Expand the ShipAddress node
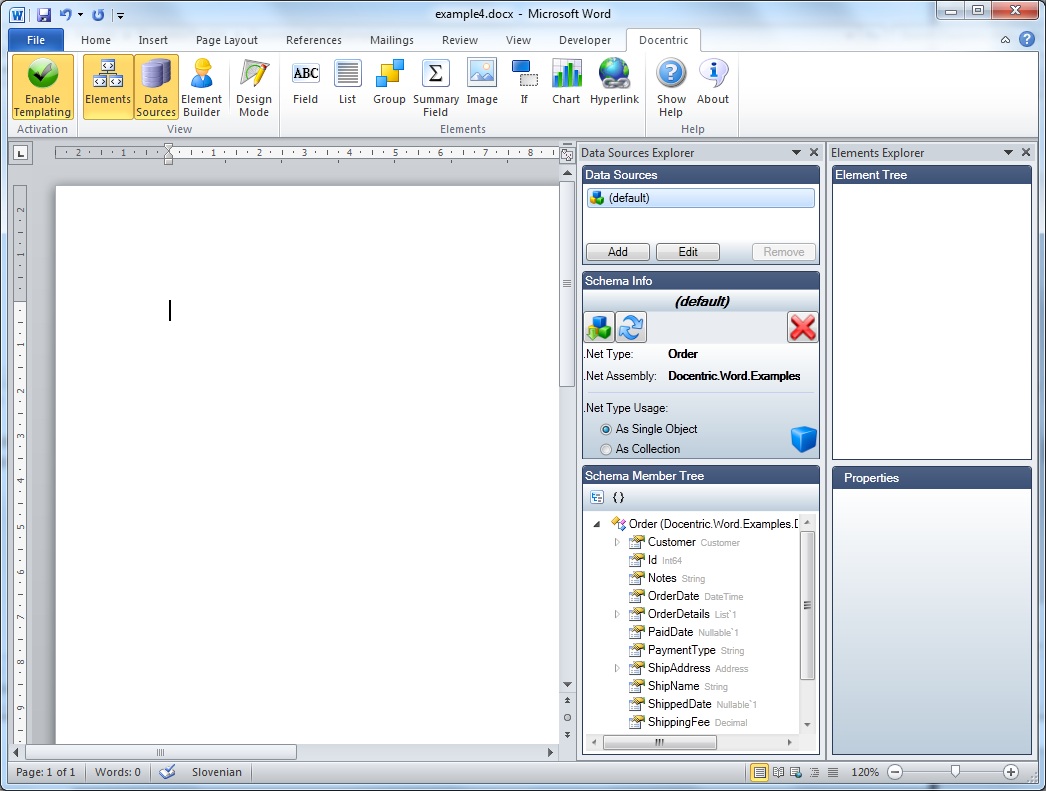This screenshot has width=1046, height=791. [x=617, y=668]
